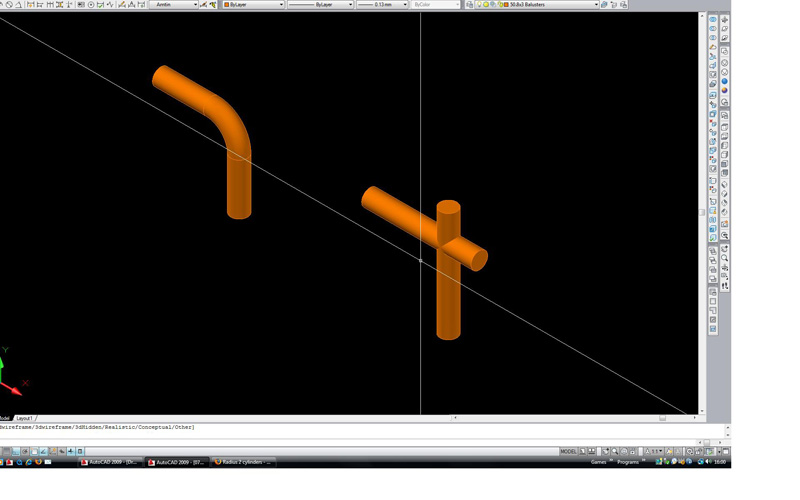Click the orange ByLayer color swatch
Screen dimensions: 800x500
[x=227, y=5]
